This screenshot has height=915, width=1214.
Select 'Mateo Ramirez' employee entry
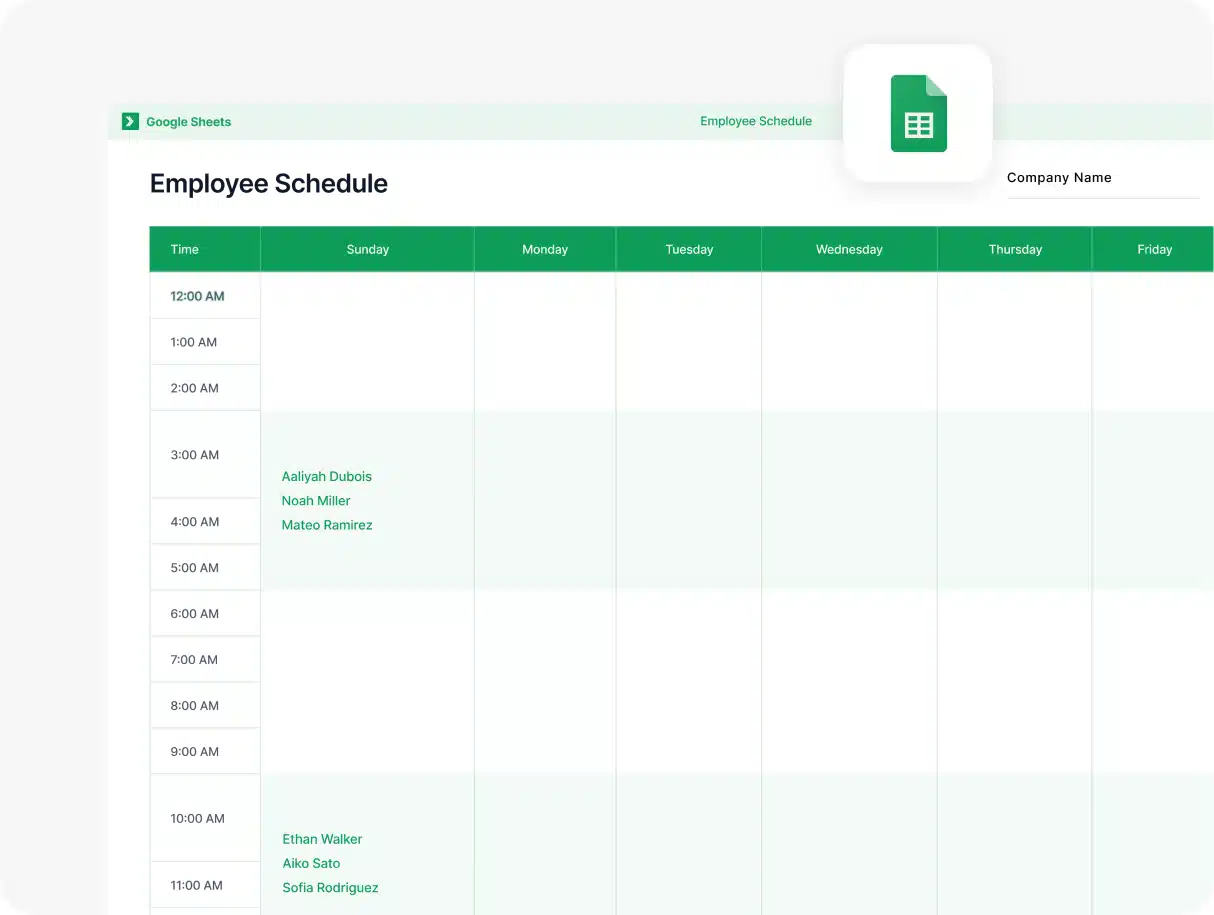click(327, 525)
